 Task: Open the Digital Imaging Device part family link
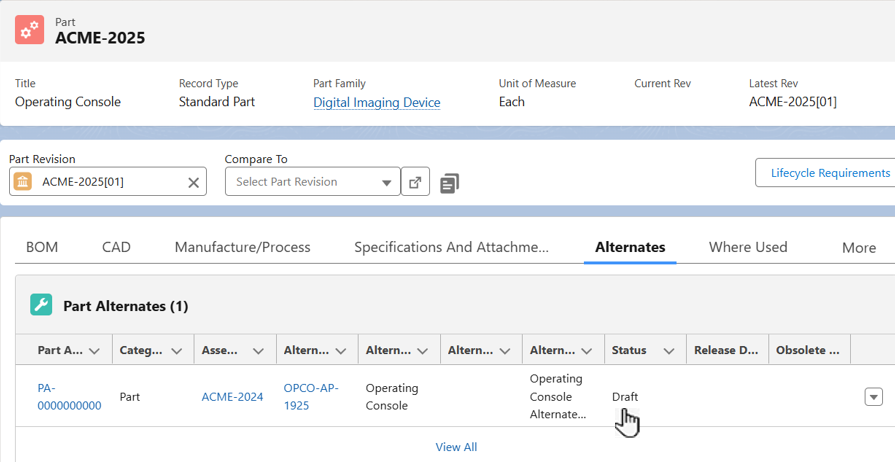376,102
